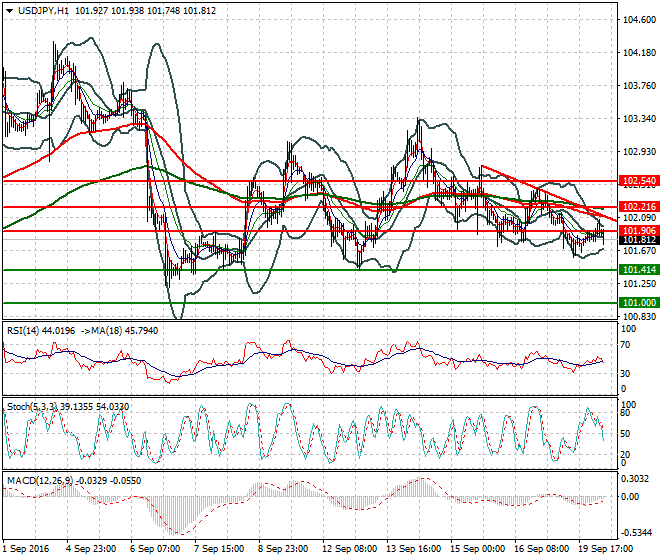Click the 104.620 value on price scale

(637, 20)
